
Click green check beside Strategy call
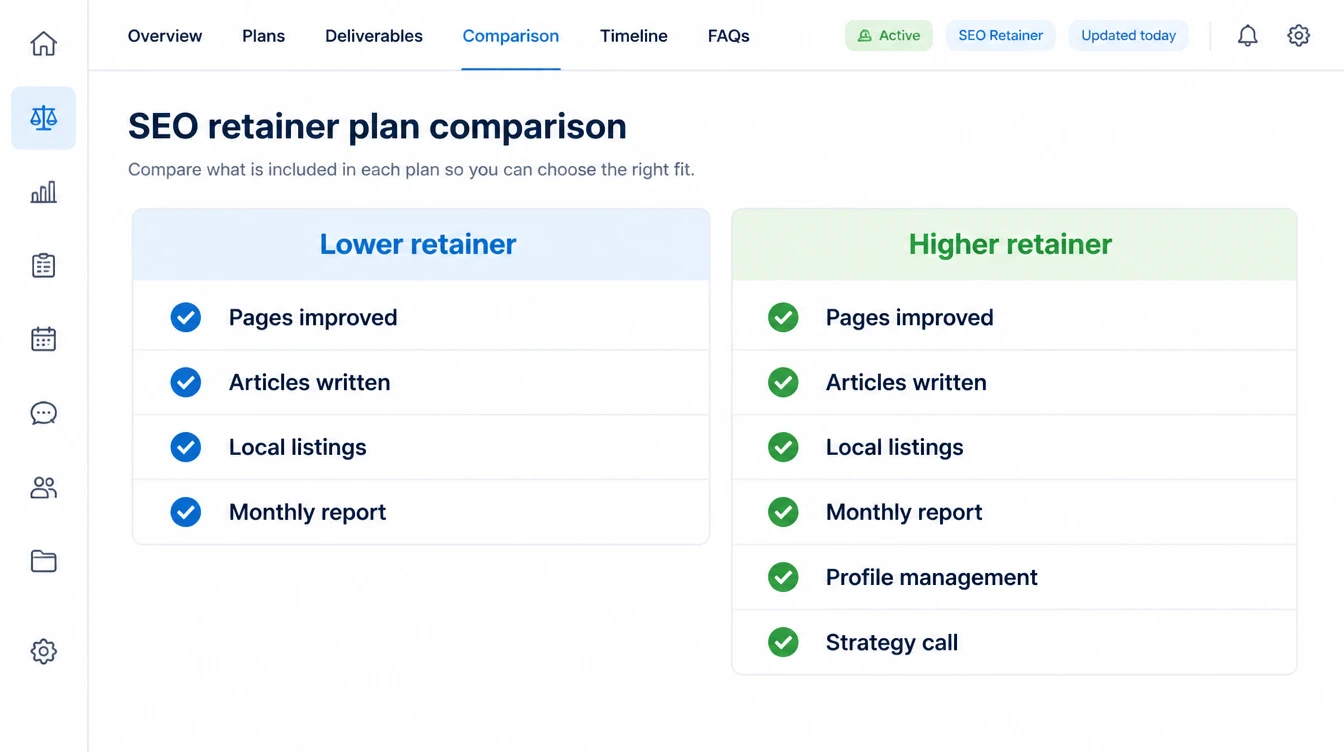[783, 642]
